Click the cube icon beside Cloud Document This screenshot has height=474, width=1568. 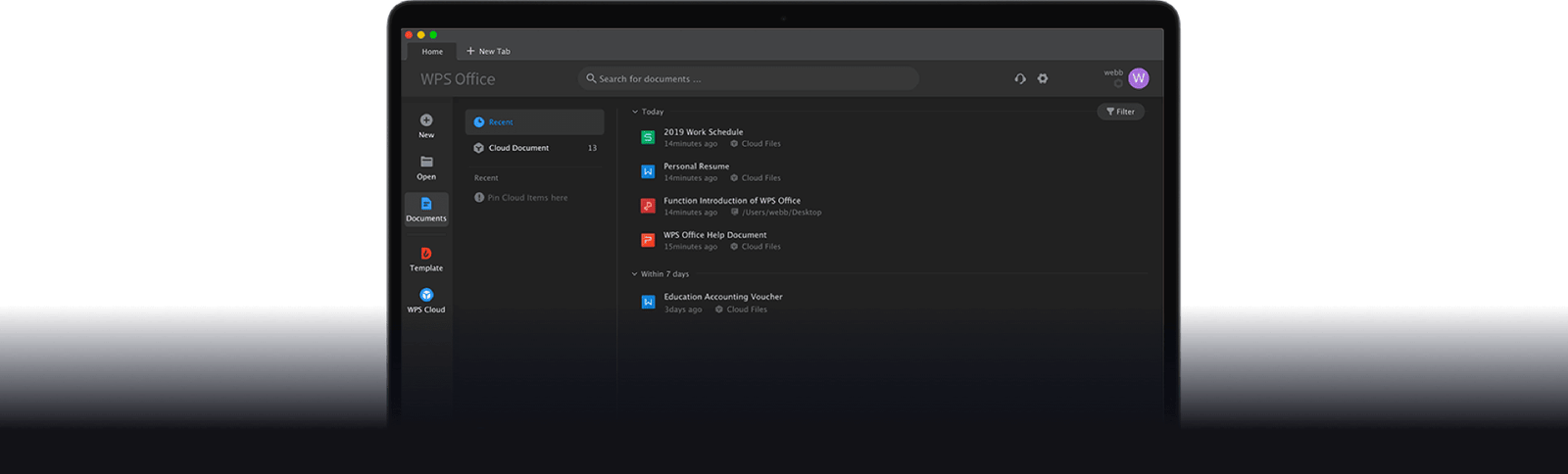coord(479,148)
